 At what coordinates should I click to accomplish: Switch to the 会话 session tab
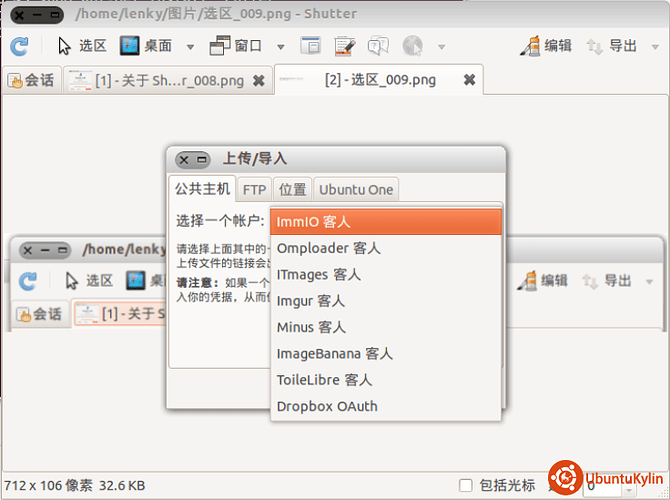tap(31, 80)
